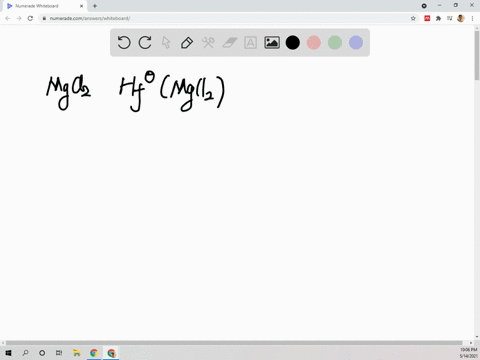Choose the pink pen color

coord(314,43)
